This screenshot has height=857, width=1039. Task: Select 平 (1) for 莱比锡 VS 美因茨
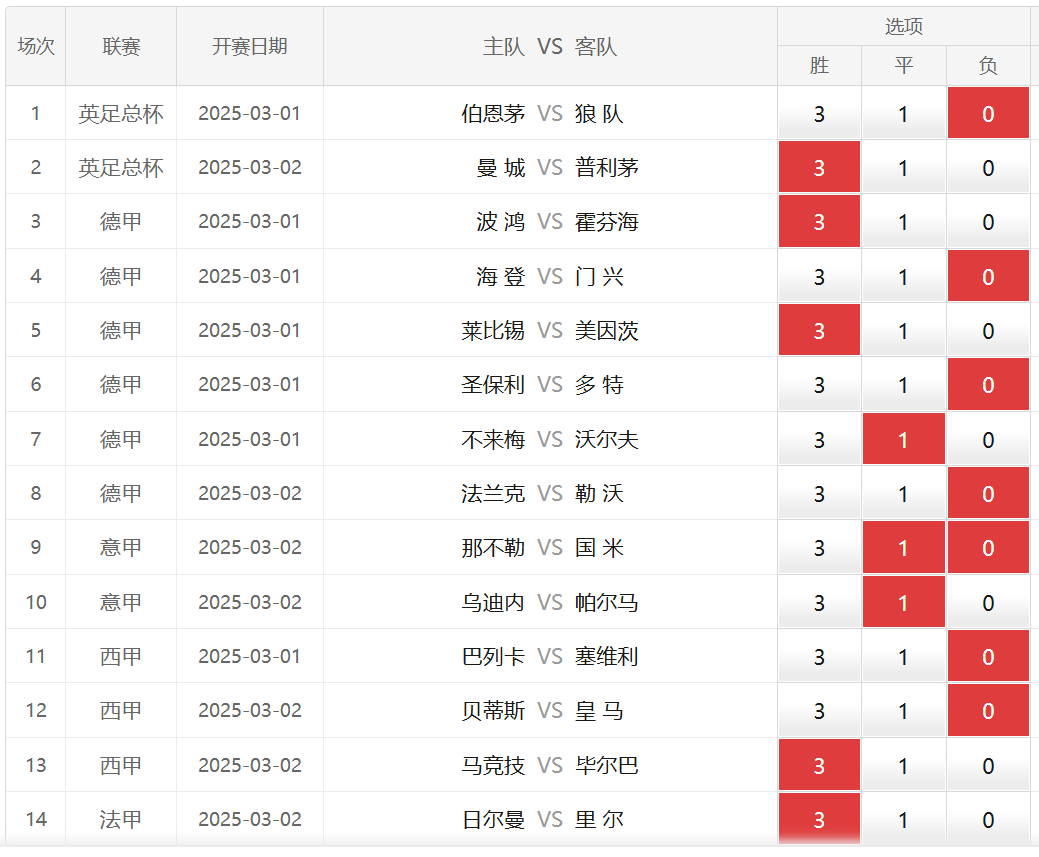coord(903,330)
